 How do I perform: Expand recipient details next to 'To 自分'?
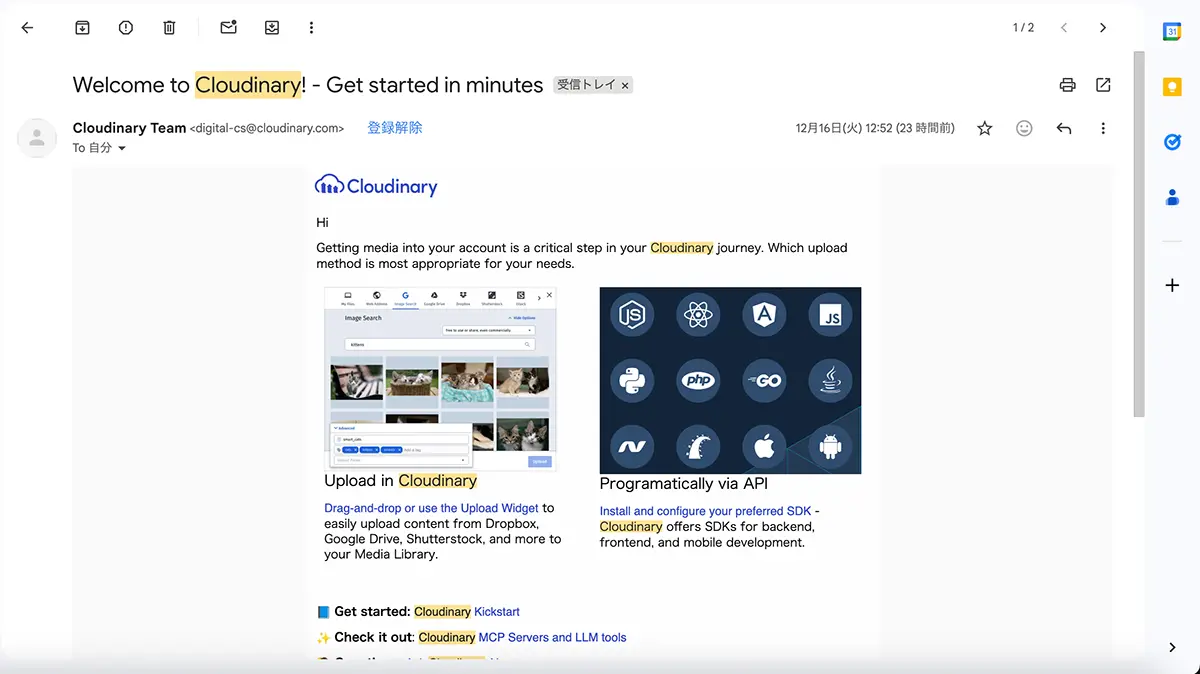(x=122, y=148)
